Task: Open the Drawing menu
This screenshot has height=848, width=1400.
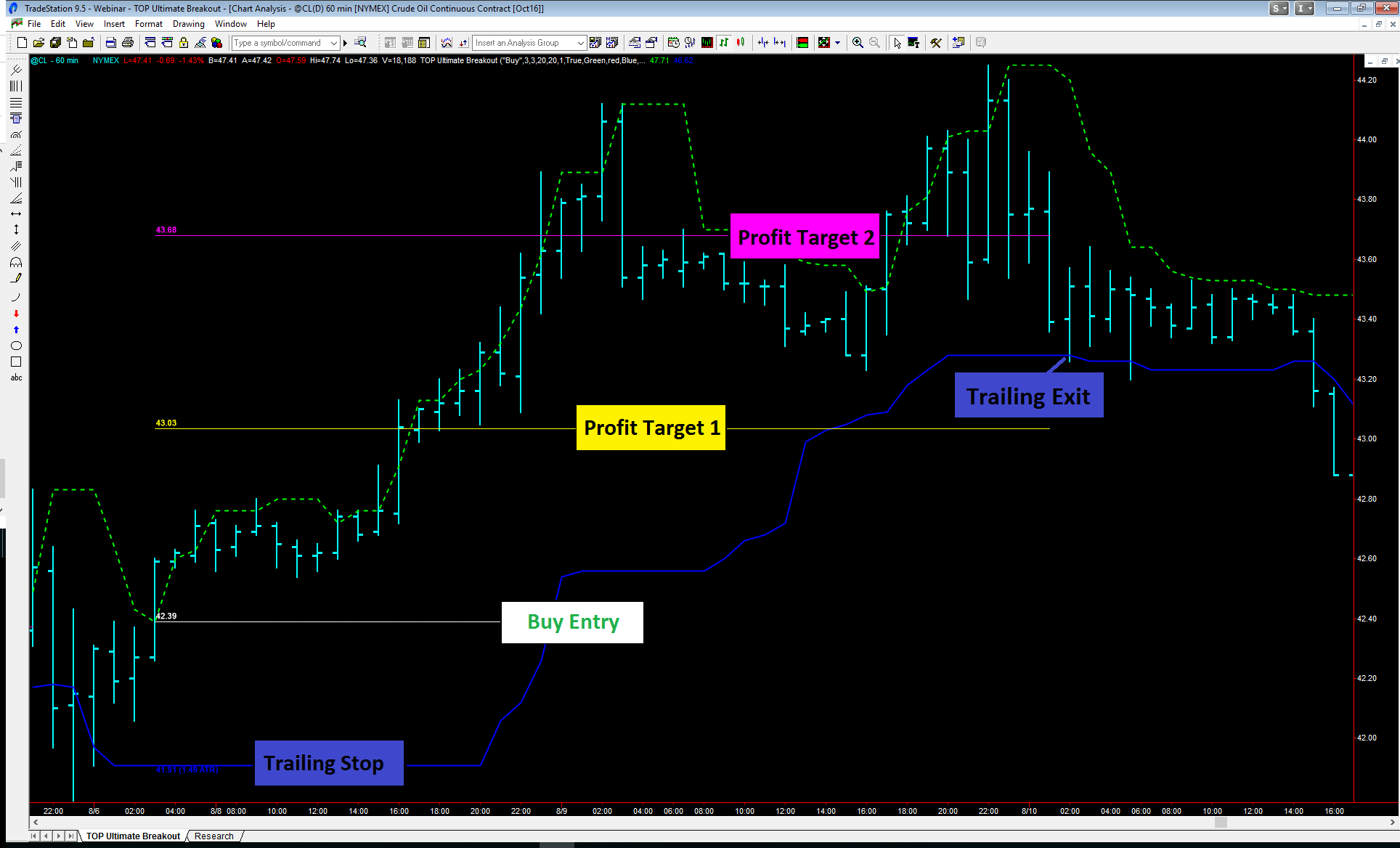Action: click(188, 24)
